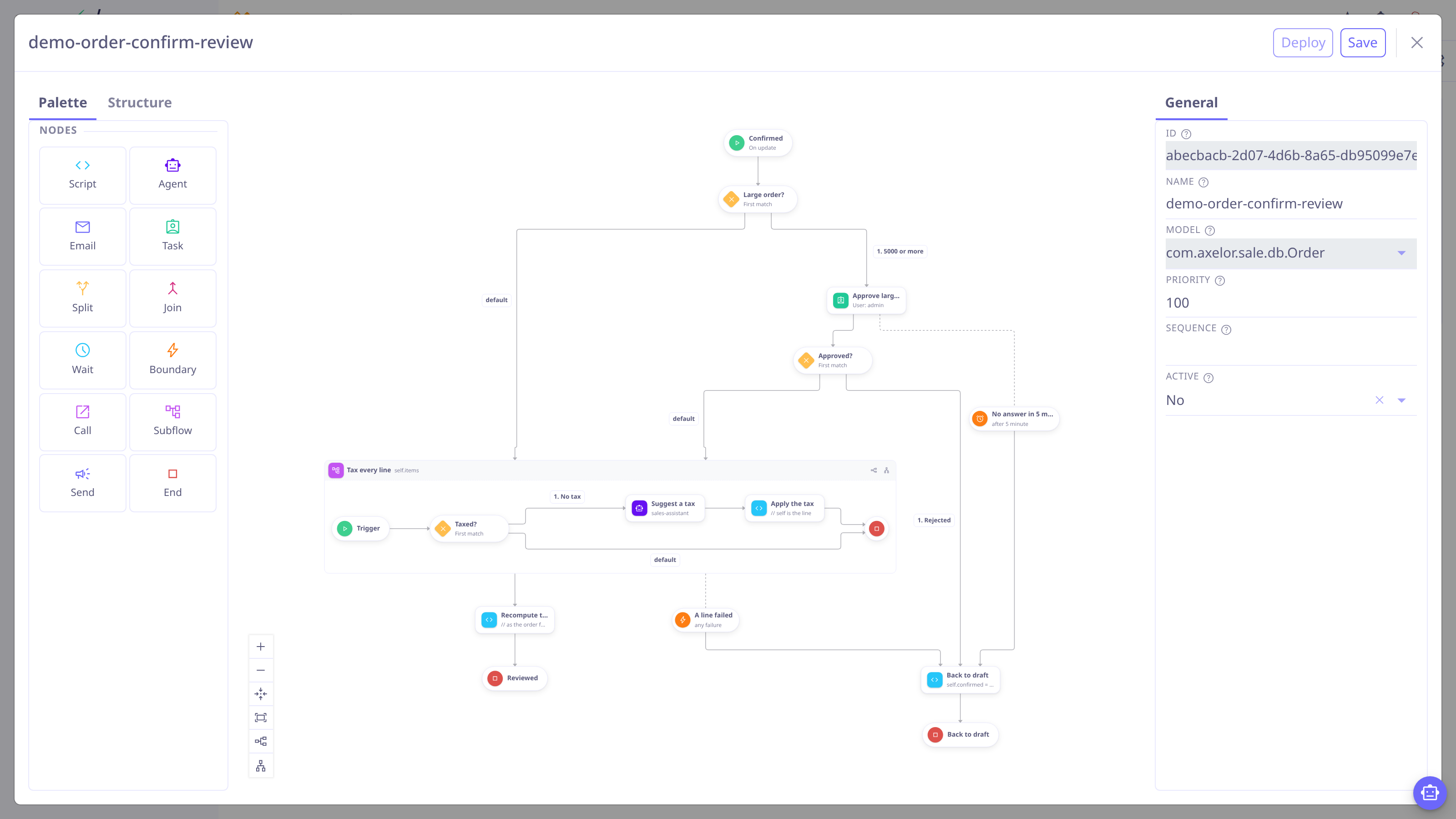The width and height of the screenshot is (1456, 819).
Task: Select the Reviewed end node
Action: [515, 678]
